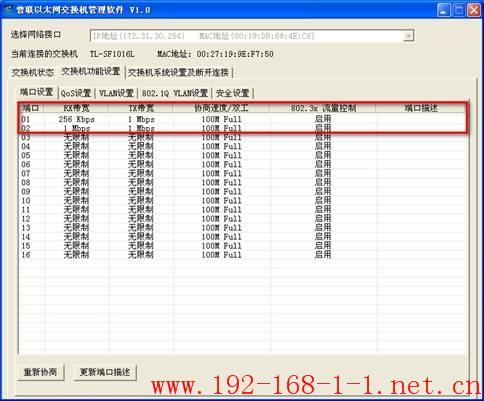Click the 更新端口描述 button
Screen dimensions: 484x401
coord(105,372)
